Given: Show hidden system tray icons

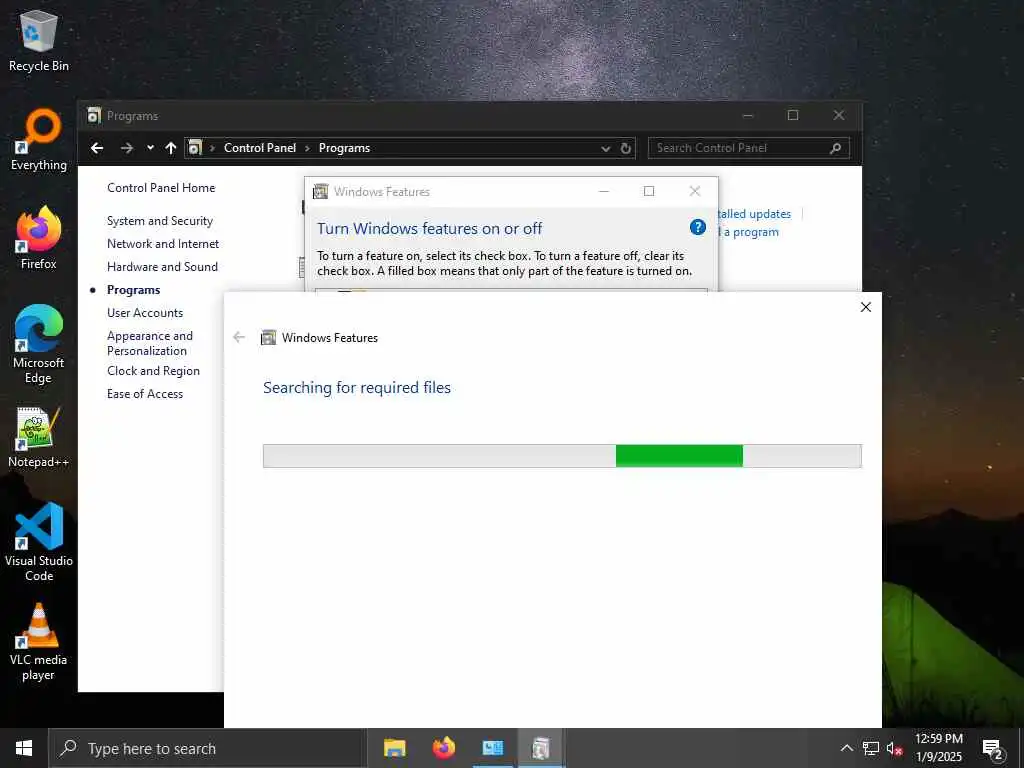Looking at the screenshot, I should click(846, 748).
